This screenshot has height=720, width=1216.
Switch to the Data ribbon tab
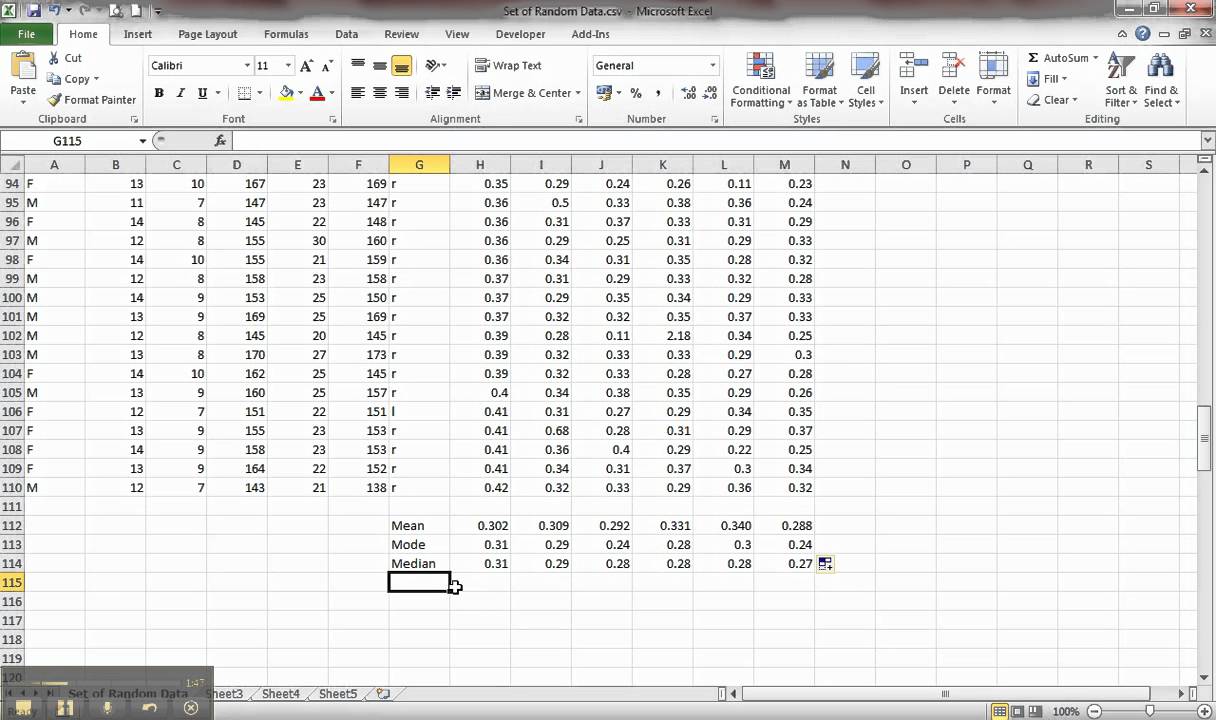pyautogui.click(x=347, y=34)
